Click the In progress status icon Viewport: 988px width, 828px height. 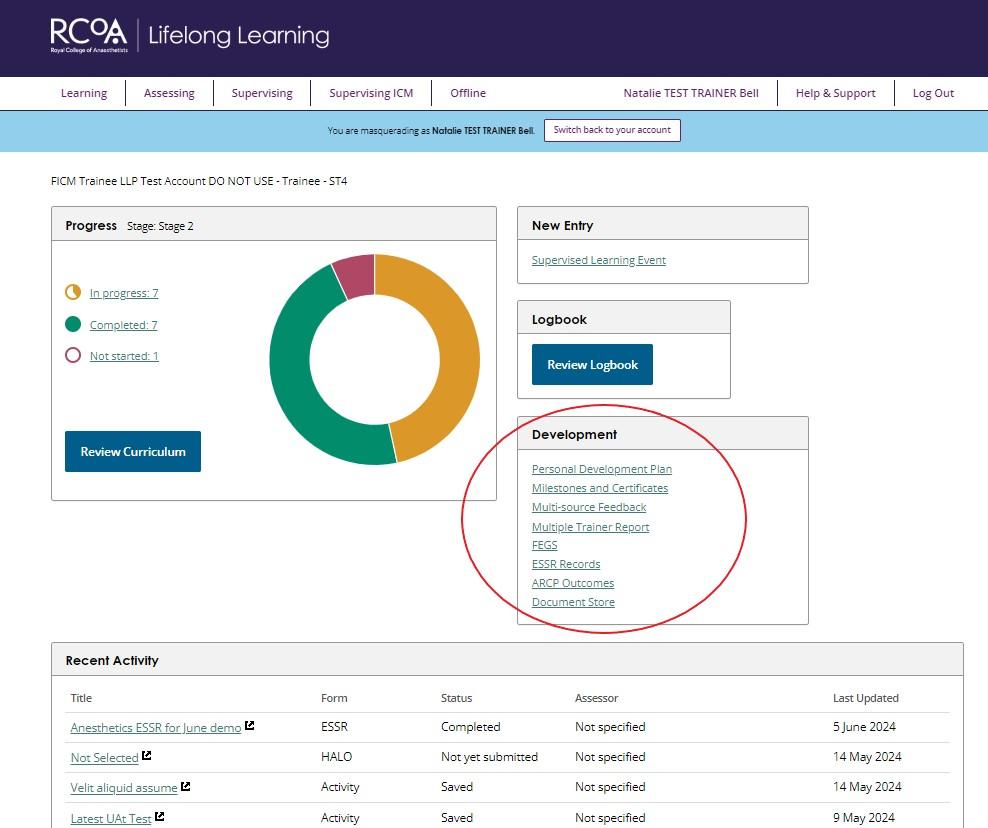[73, 292]
